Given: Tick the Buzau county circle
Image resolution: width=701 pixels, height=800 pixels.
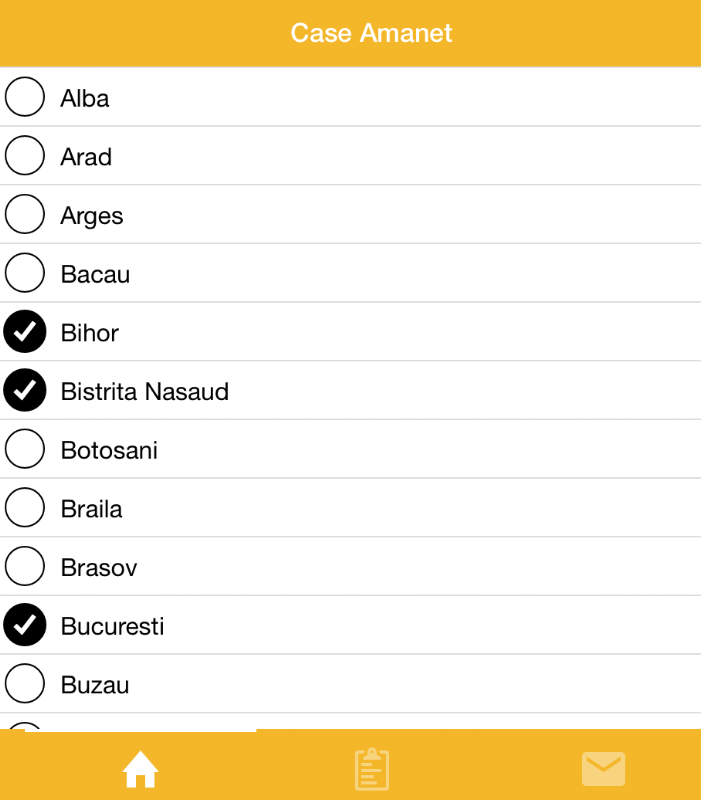Looking at the screenshot, I should (x=25, y=684).
